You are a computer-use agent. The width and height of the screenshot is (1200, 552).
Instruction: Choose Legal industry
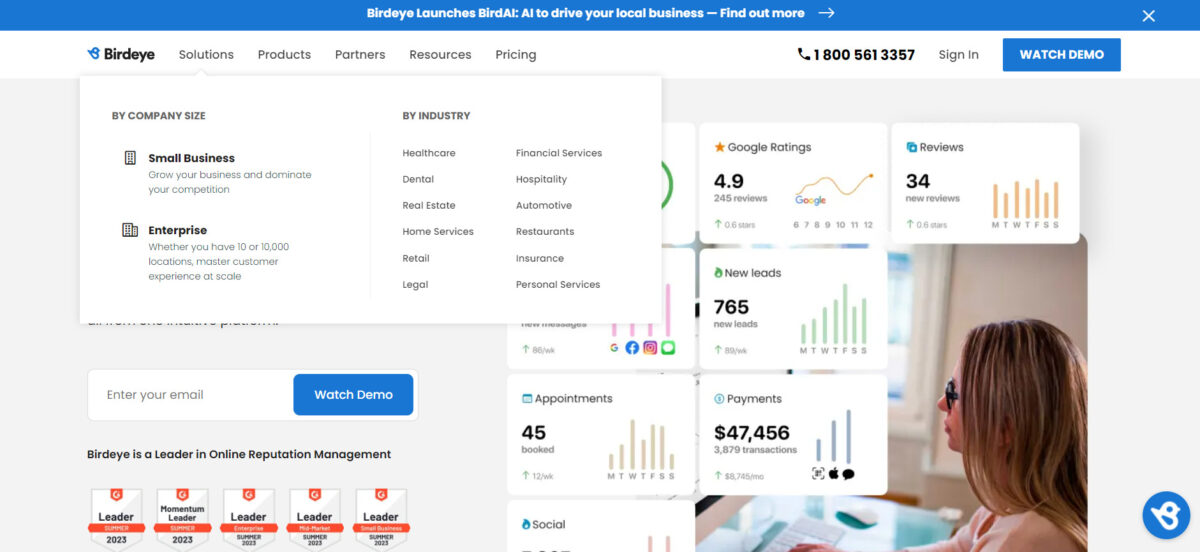[x=415, y=284]
